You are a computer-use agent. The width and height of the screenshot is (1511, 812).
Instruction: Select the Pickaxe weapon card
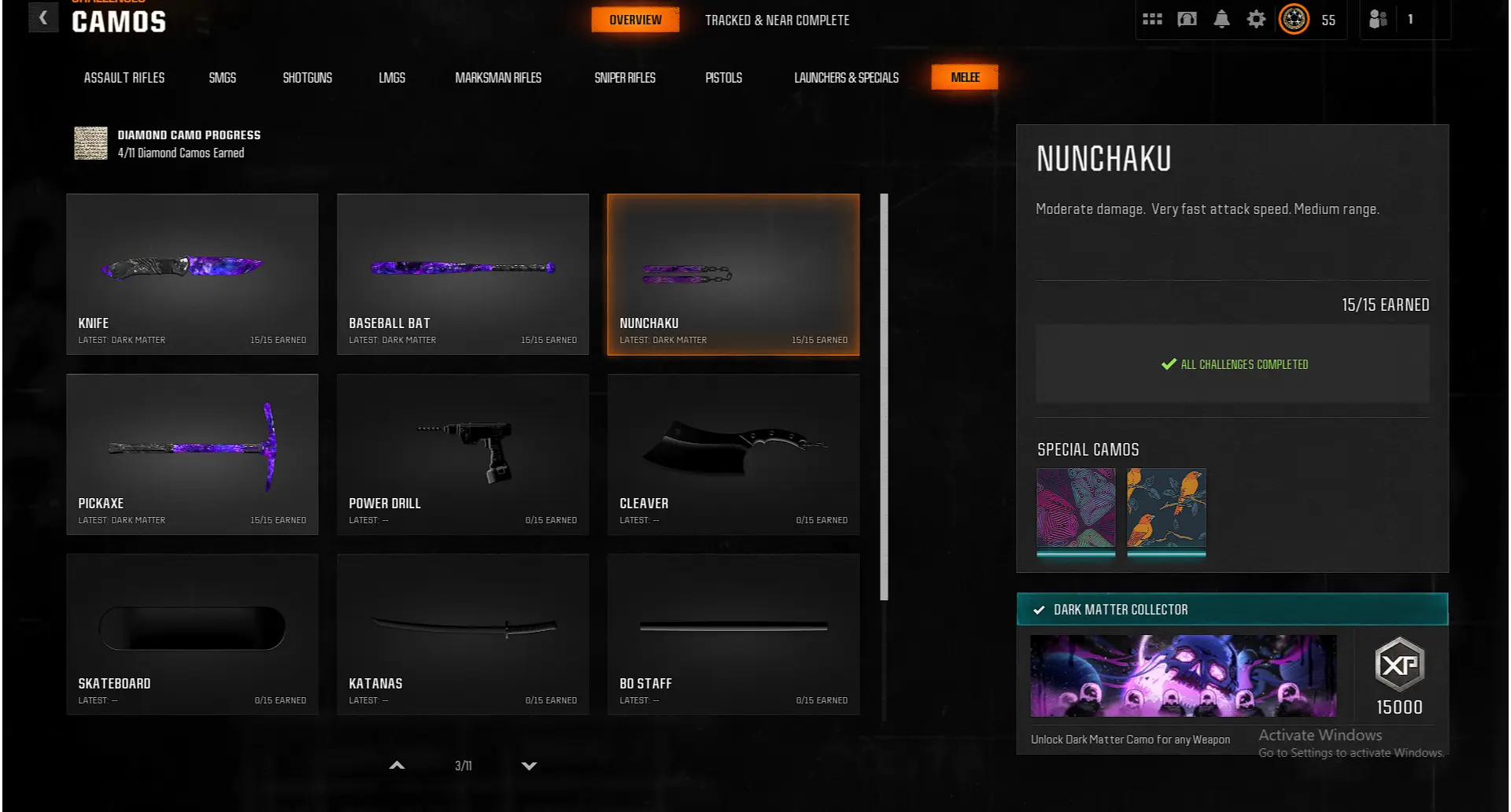coord(193,455)
